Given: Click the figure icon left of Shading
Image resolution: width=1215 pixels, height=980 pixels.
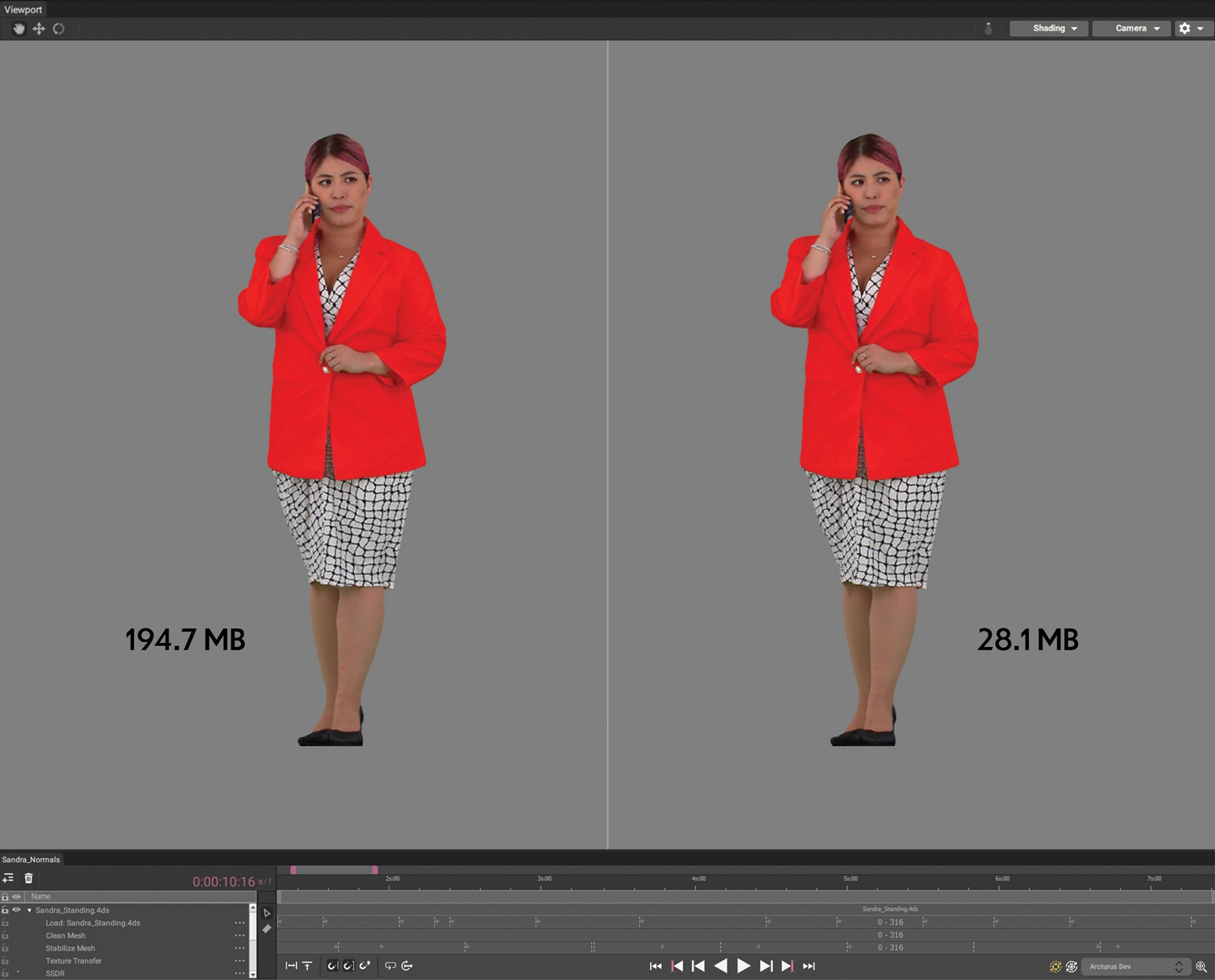Looking at the screenshot, I should pos(988,28).
